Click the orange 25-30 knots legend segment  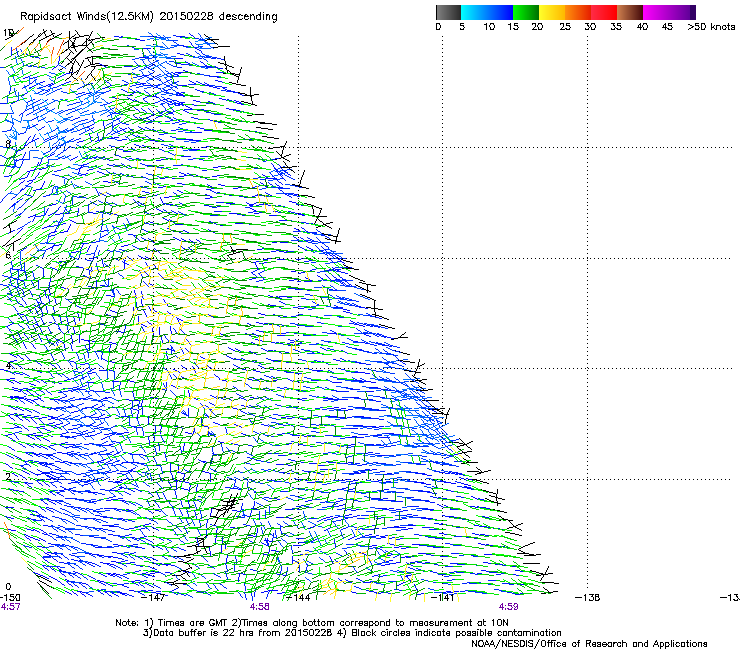[x=578, y=12]
